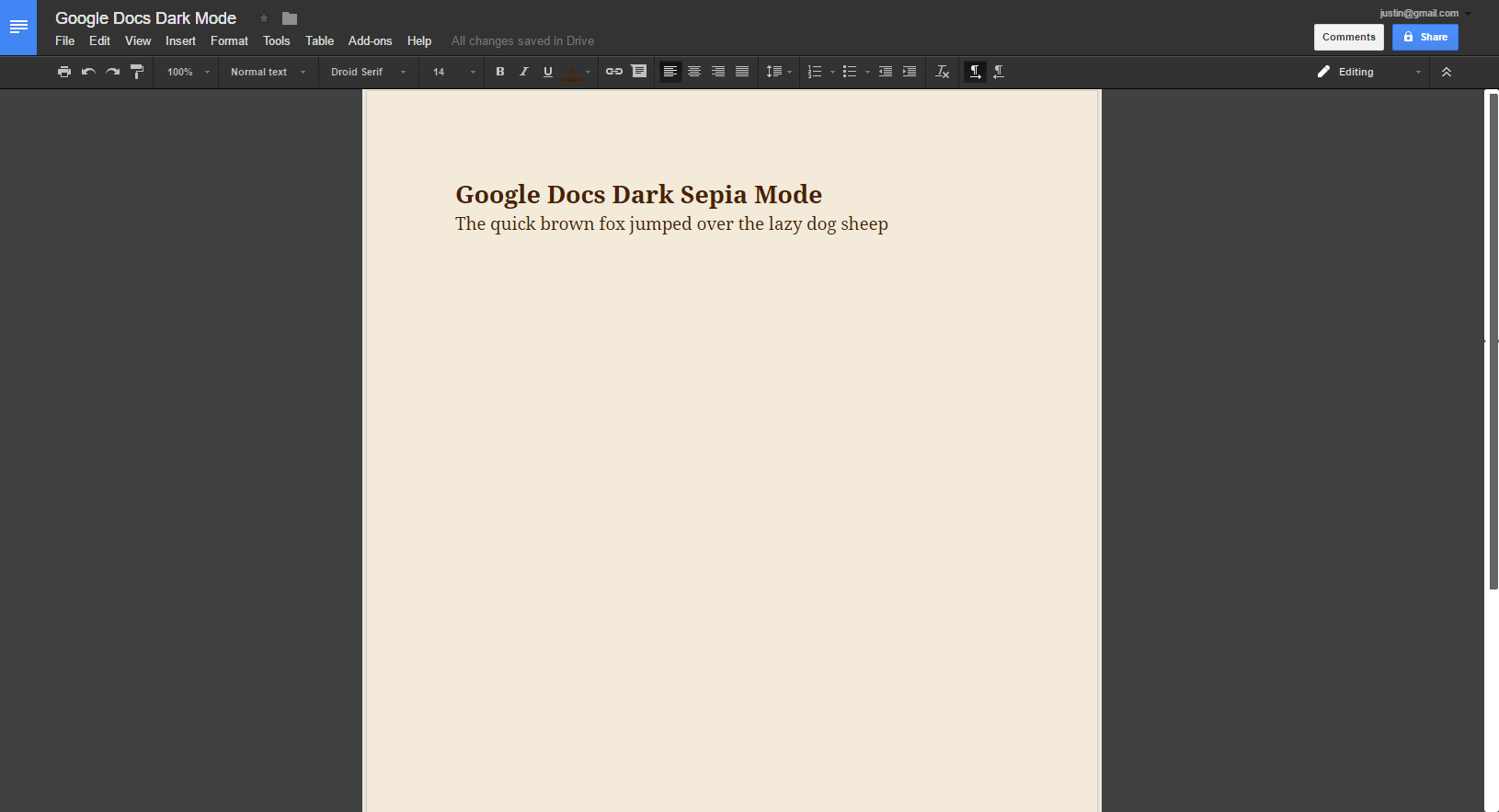Open the Docs home icon
The height and width of the screenshot is (812, 1499).
[18, 28]
